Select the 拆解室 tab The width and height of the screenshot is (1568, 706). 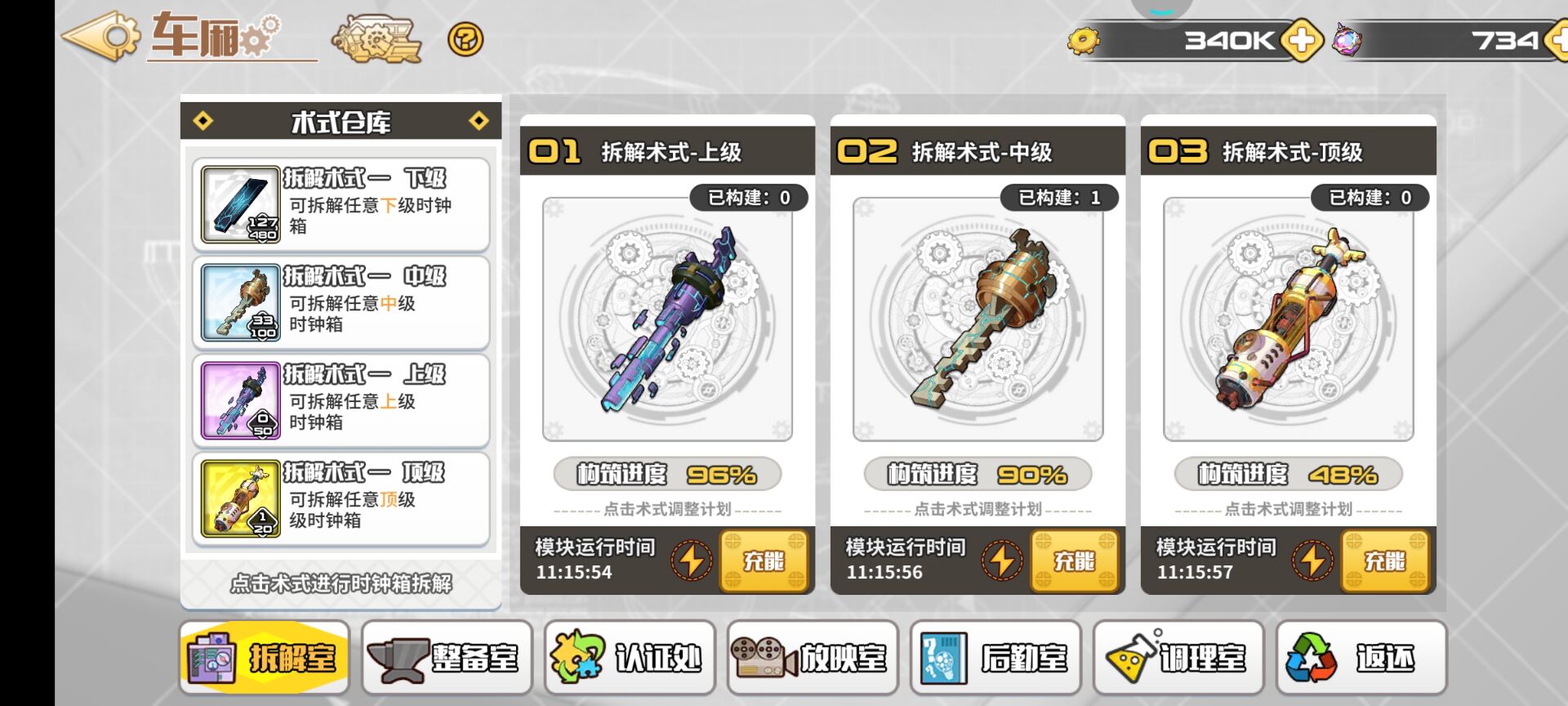[x=265, y=658]
